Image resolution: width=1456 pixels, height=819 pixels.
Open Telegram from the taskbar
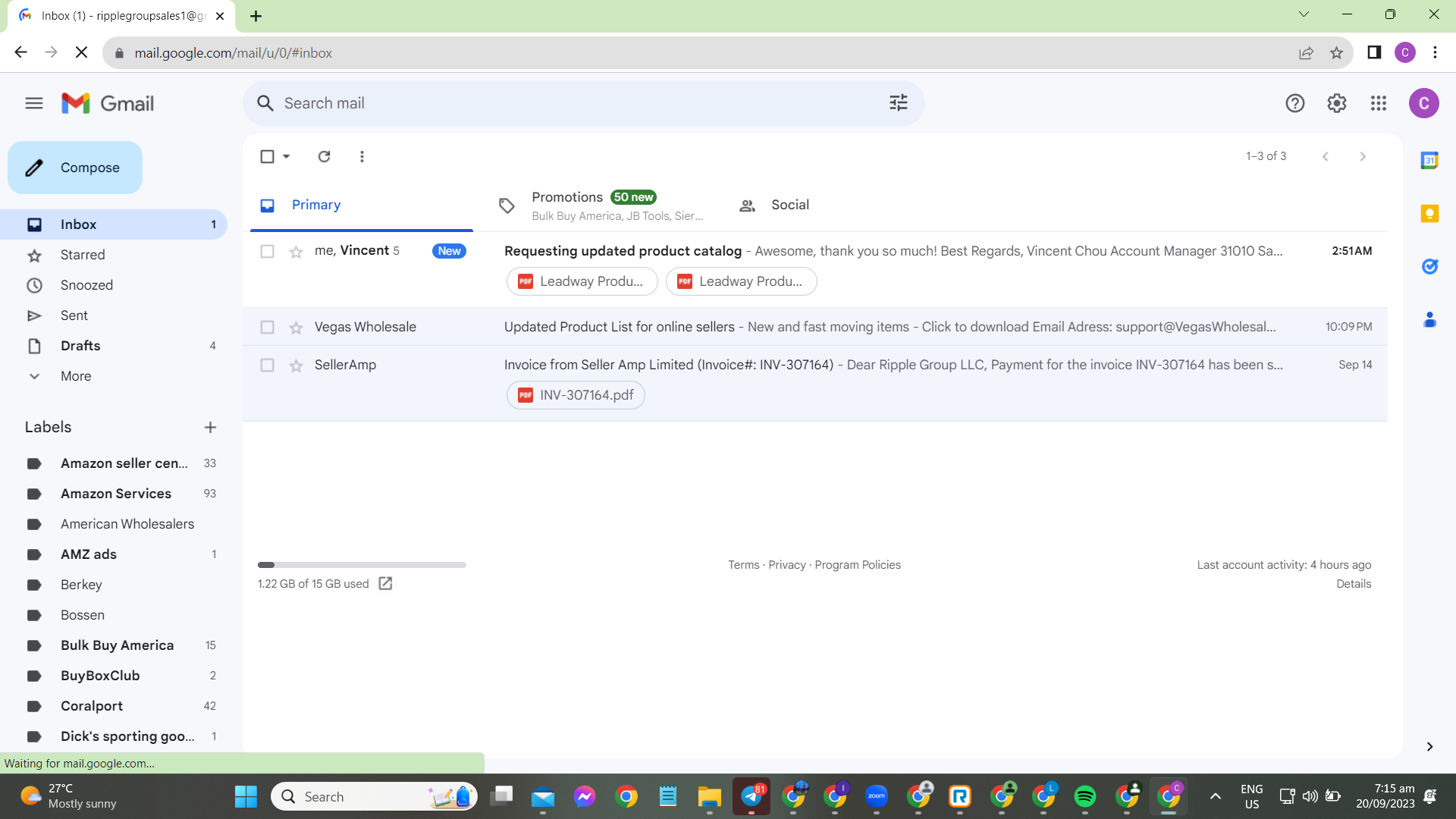point(752,796)
